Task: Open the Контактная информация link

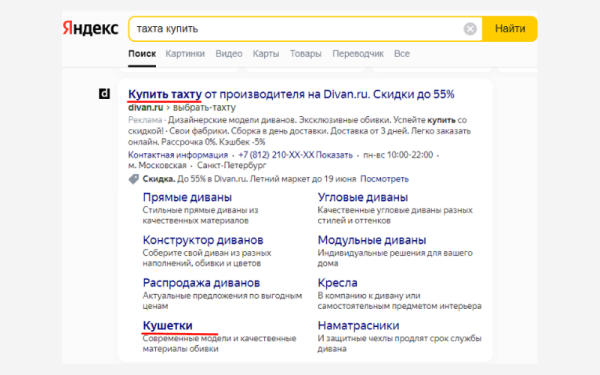Action: [178, 155]
